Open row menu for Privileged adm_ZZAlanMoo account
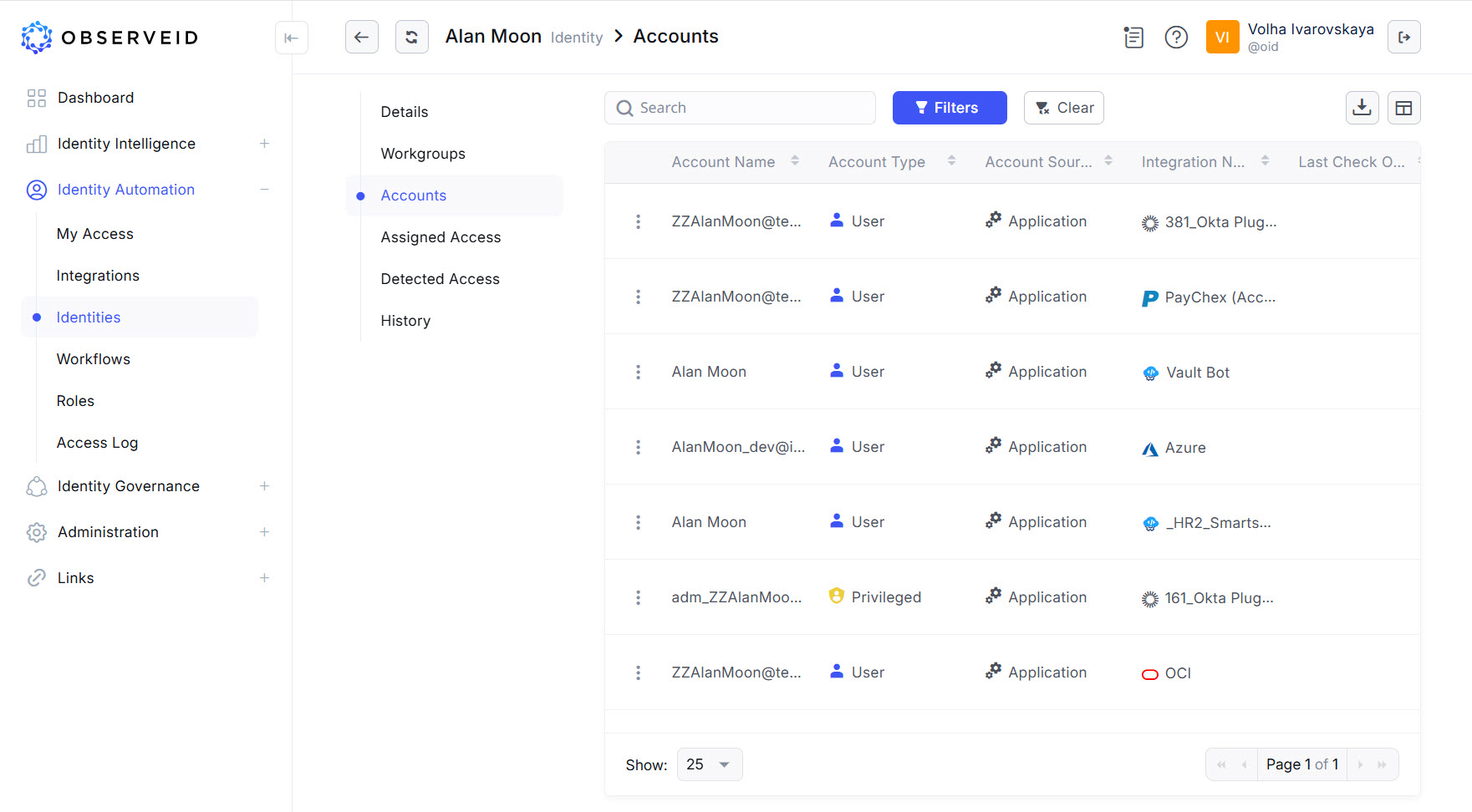 click(638, 597)
